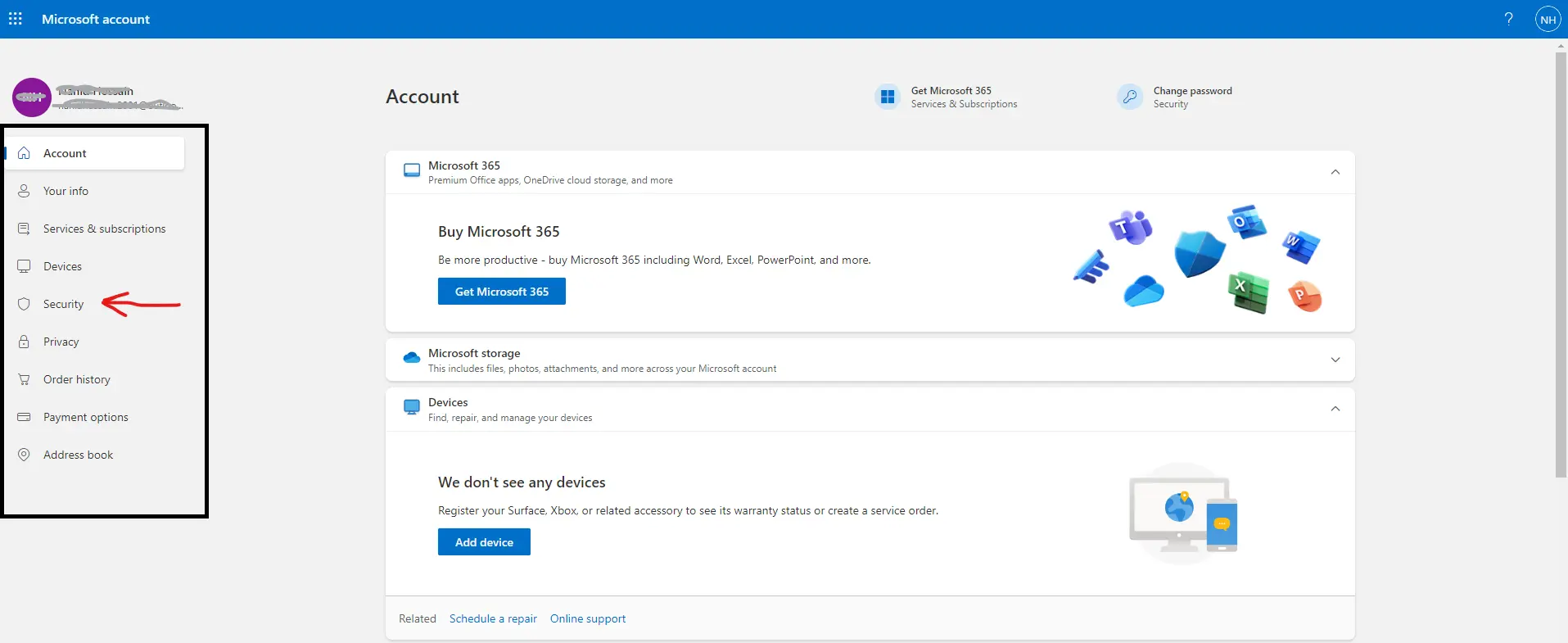Click the Get Microsoft 365 blue button
Viewport: 1568px width, 643px height.
pos(502,292)
